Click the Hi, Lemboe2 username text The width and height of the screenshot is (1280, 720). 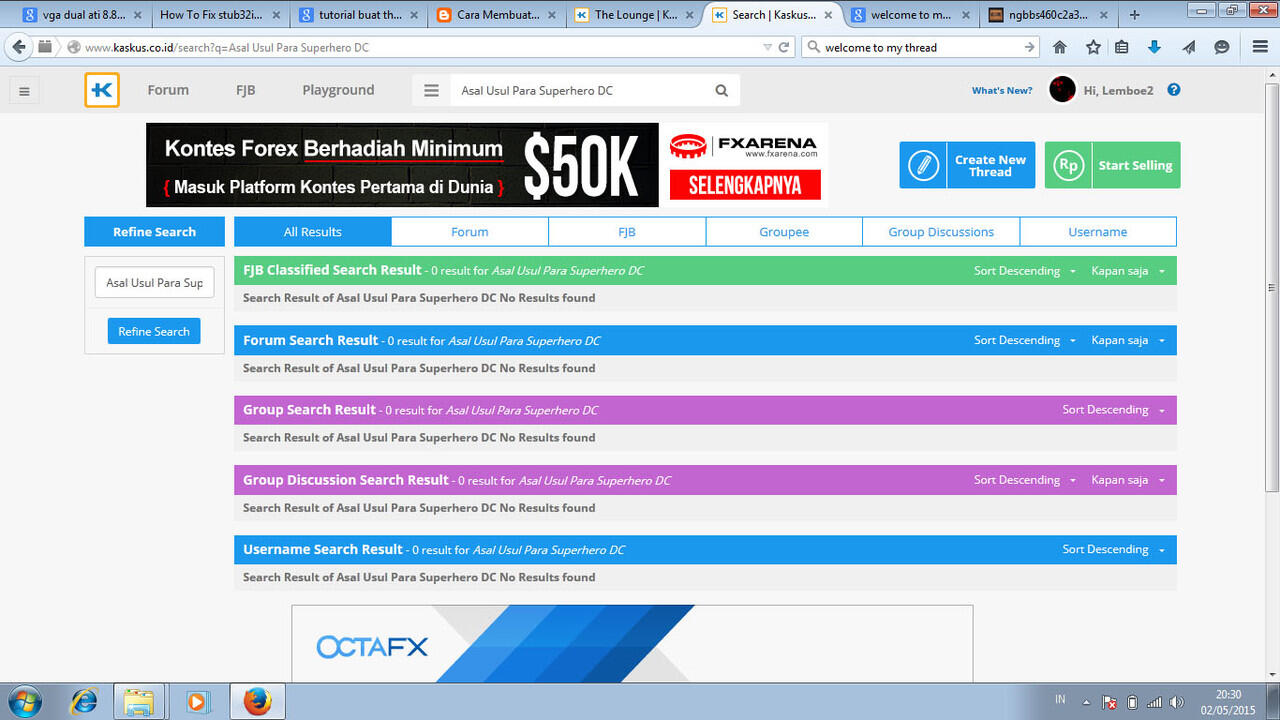click(1118, 91)
